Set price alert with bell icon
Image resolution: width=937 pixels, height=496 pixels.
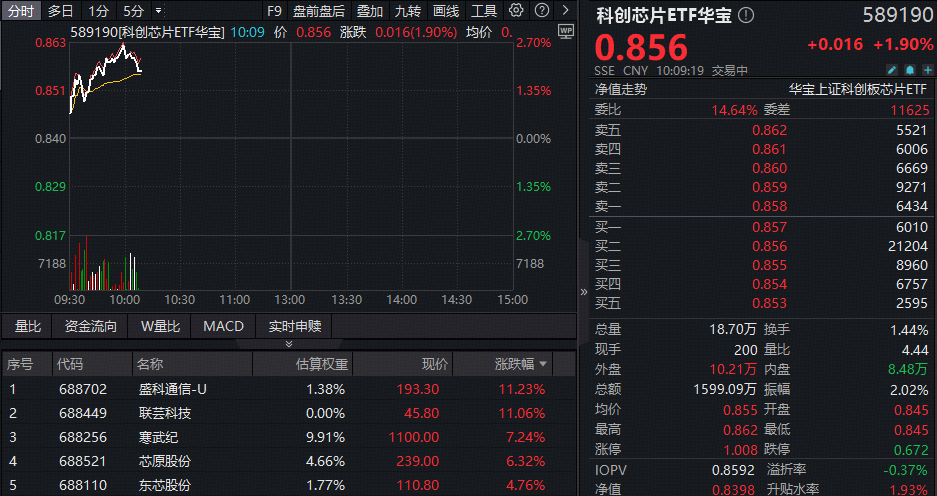coord(909,70)
